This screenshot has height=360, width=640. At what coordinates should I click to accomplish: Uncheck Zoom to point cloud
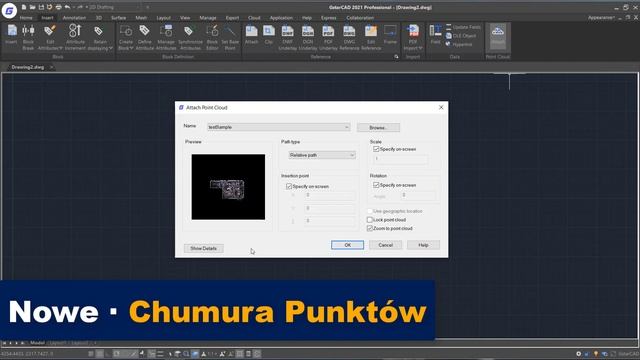[370, 228]
